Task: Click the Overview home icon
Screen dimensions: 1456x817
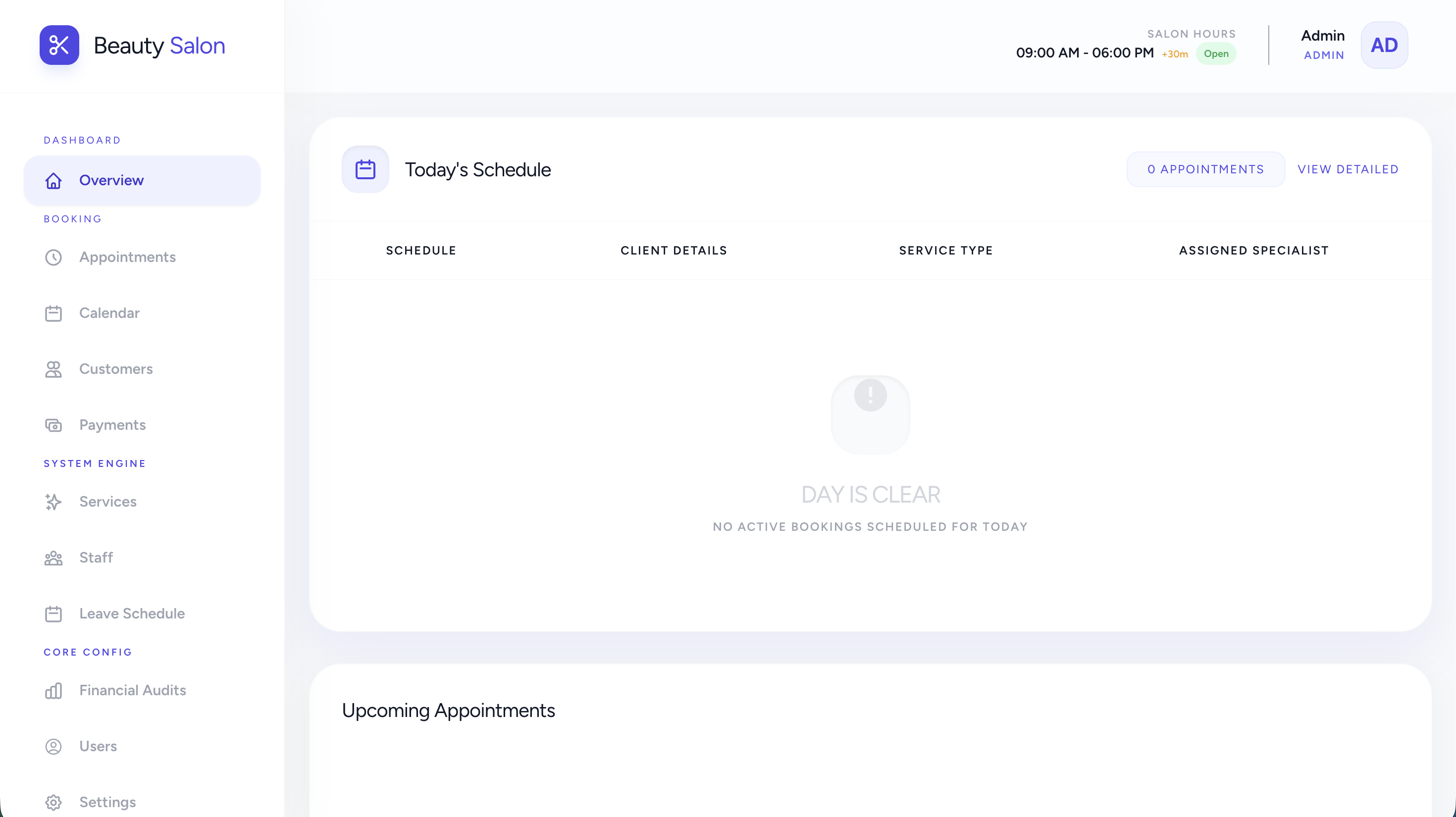Action: pos(53,181)
